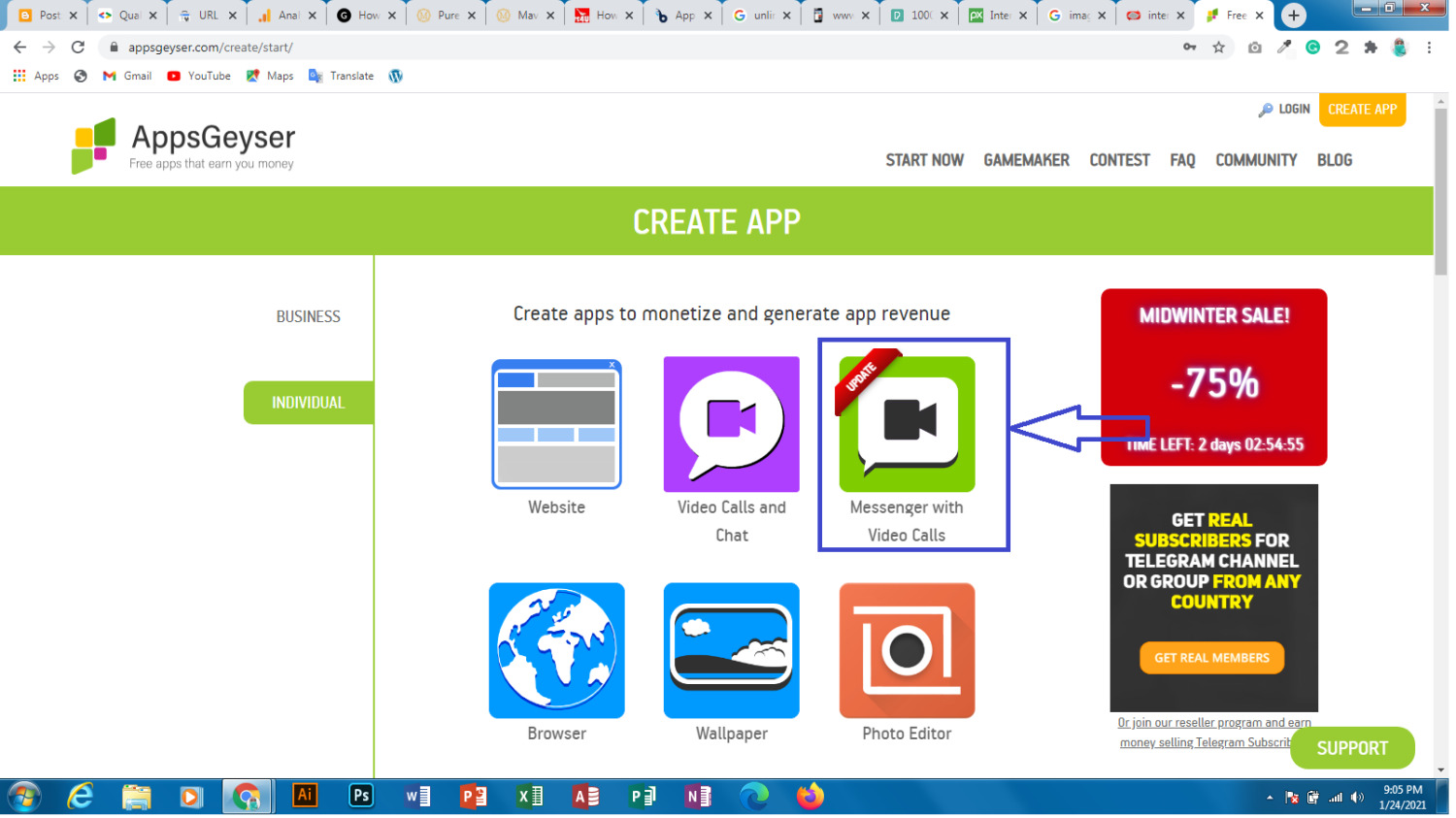Select the INDIVIDUAL tab

[x=308, y=403]
